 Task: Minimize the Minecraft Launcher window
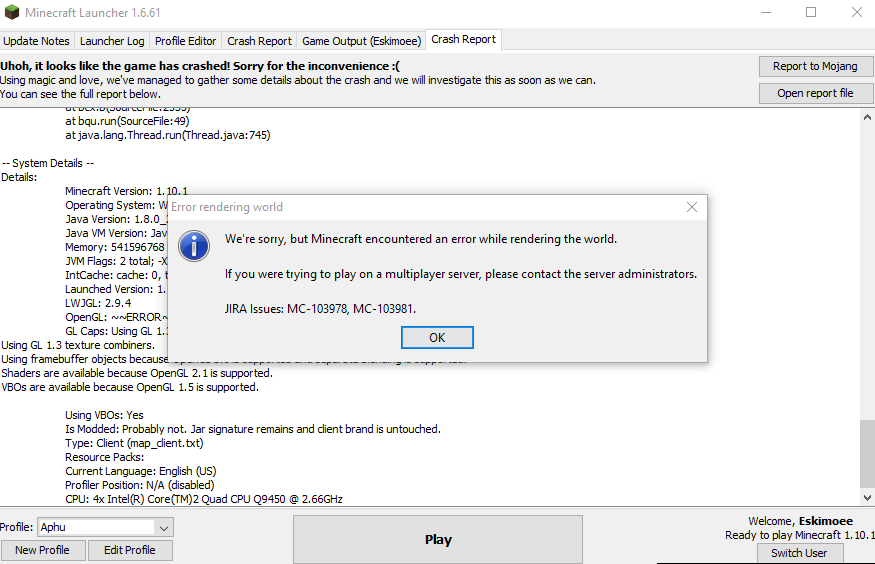766,12
